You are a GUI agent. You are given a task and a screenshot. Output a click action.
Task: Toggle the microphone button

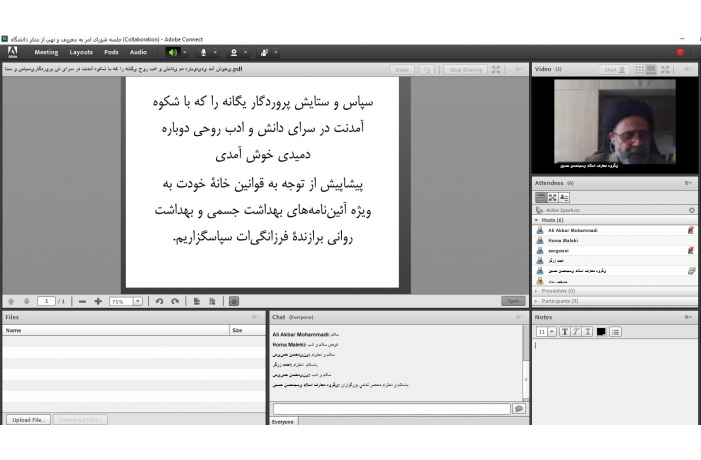click(203, 52)
